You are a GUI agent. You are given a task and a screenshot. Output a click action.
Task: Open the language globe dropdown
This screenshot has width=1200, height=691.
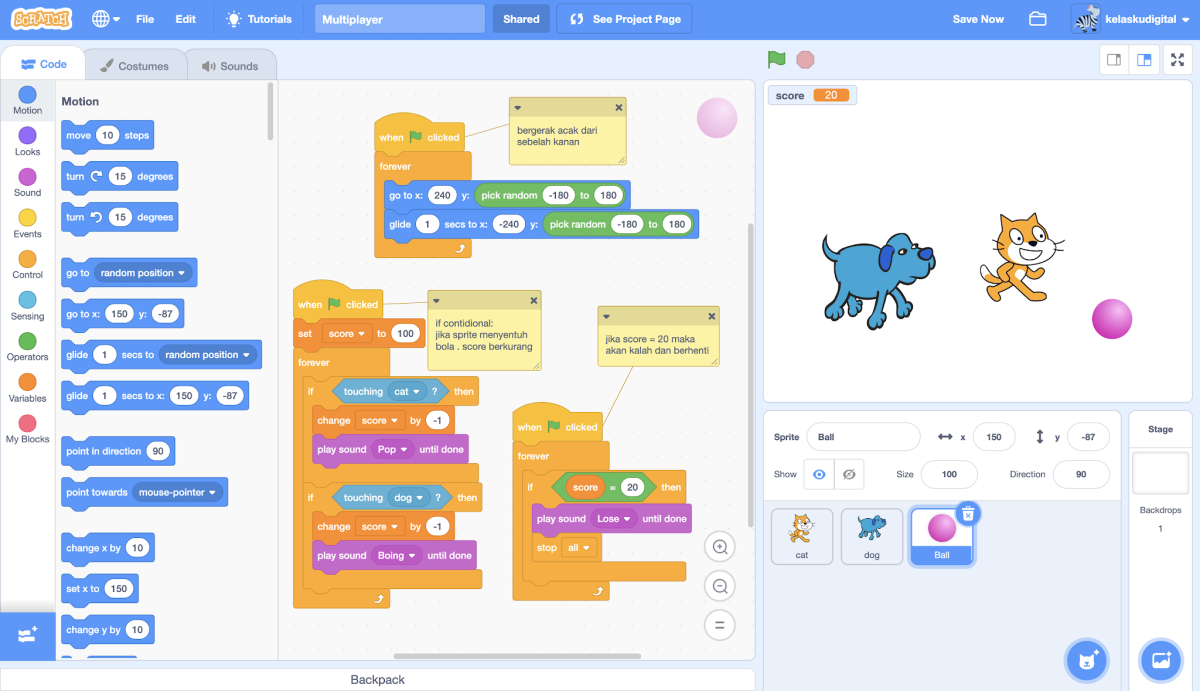(x=104, y=17)
